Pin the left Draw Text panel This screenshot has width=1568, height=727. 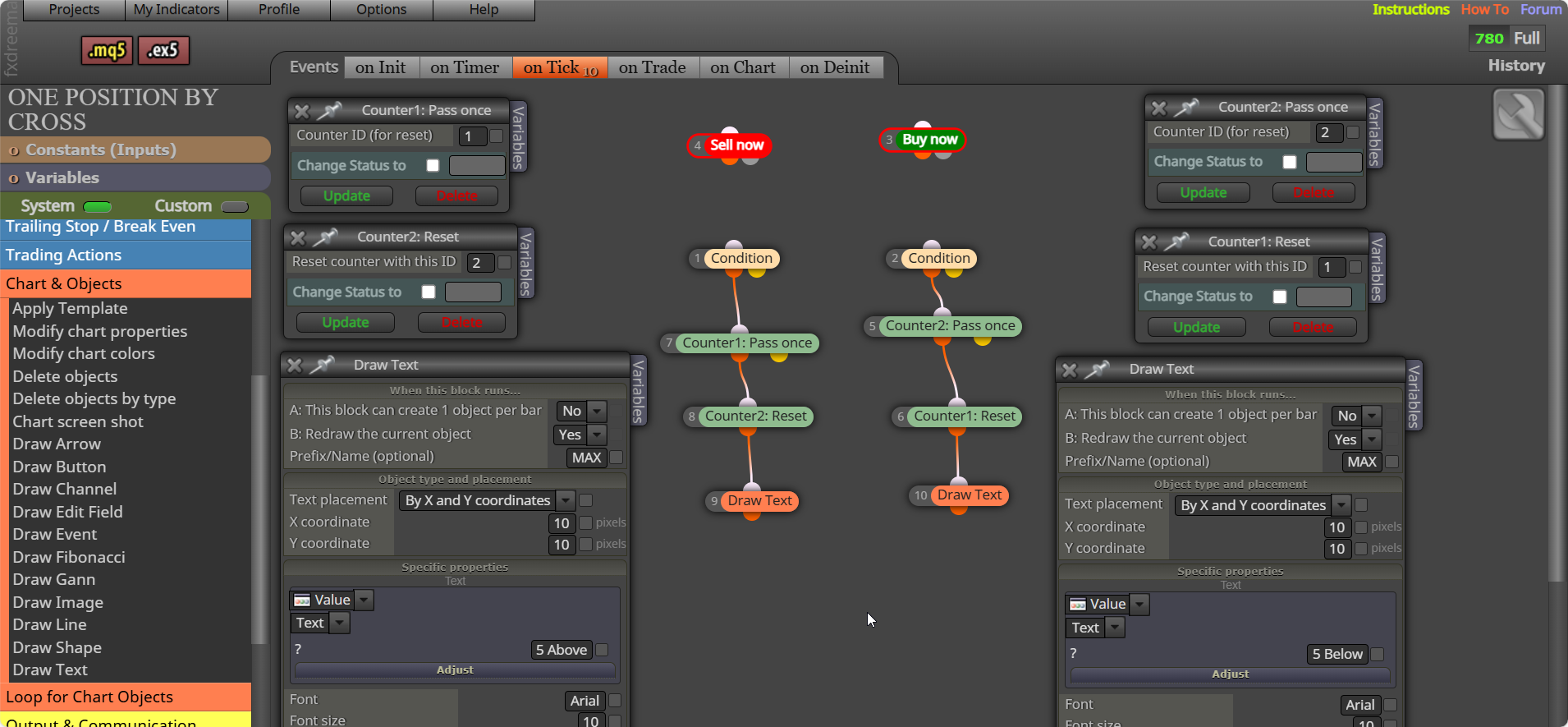322,365
